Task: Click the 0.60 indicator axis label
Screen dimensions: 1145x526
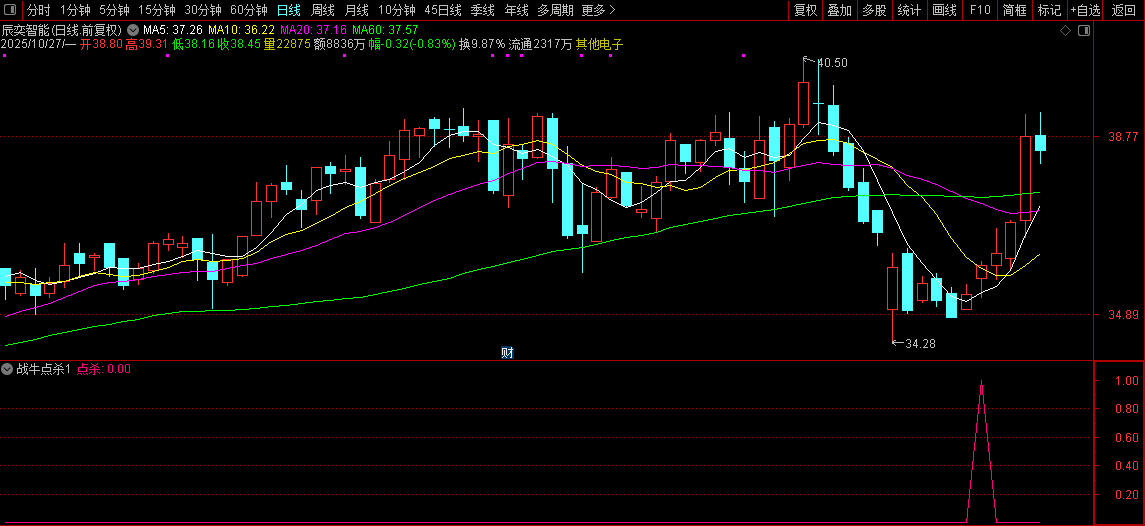Action: [x=1127, y=438]
